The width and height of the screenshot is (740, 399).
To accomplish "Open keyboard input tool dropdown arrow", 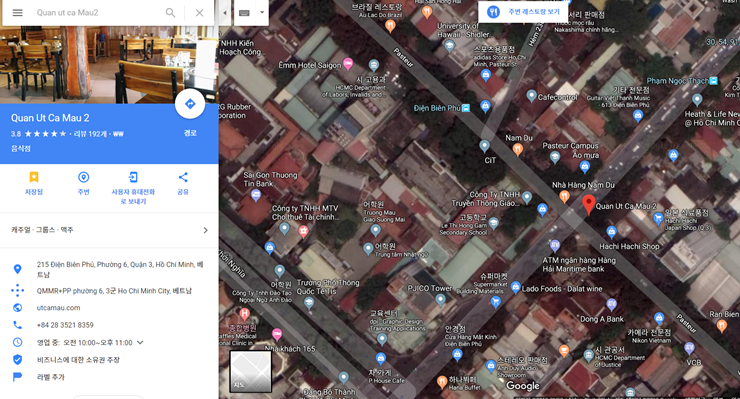I will pyautogui.click(x=262, y=13).
